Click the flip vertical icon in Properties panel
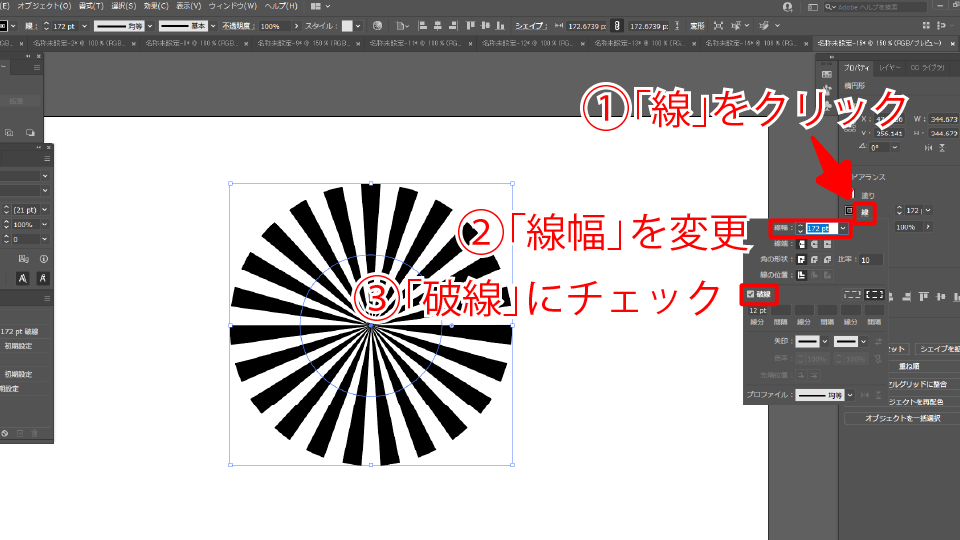The height and width of the screenshot is (540, 960). tap(942, 148)
